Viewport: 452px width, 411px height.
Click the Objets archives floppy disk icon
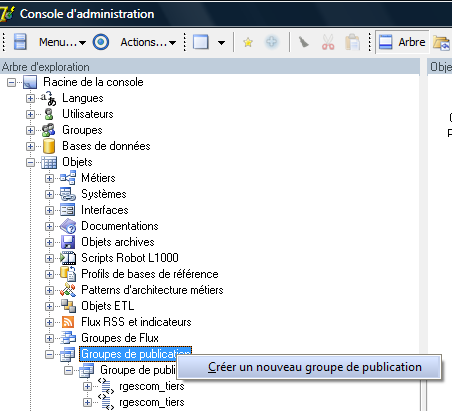point(68,242)
